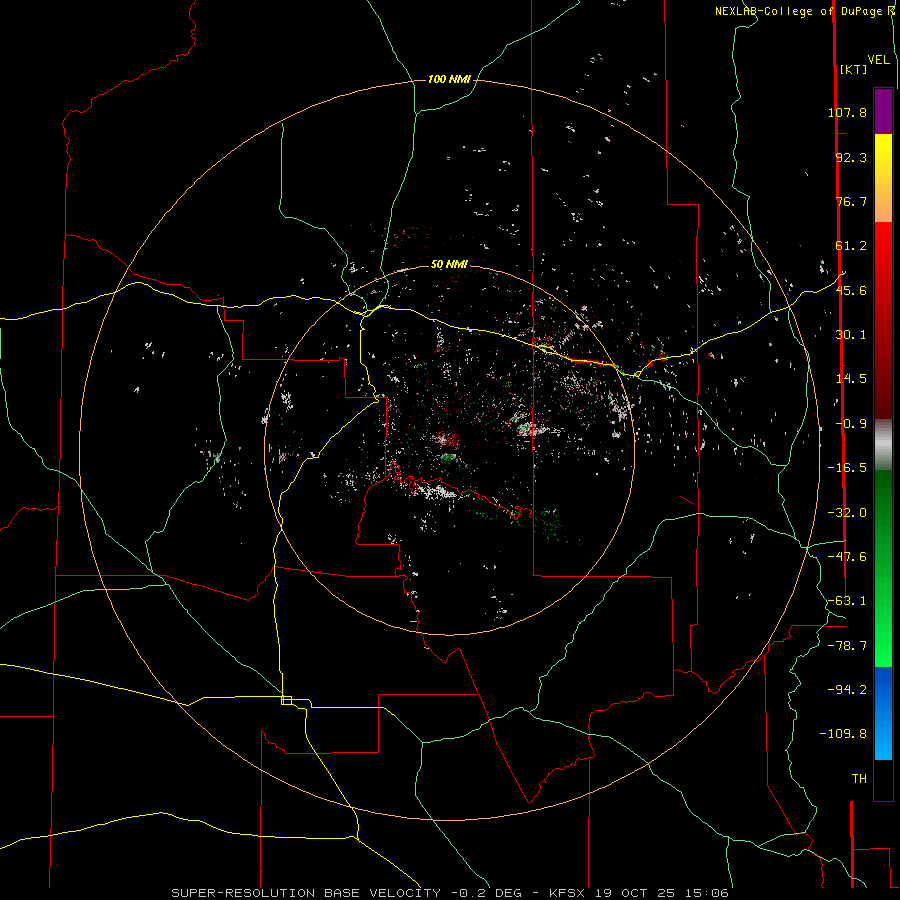This screenshot has width=900, height=900.
Task: Click the "19 OCT 25" date text
Action: 635,893
